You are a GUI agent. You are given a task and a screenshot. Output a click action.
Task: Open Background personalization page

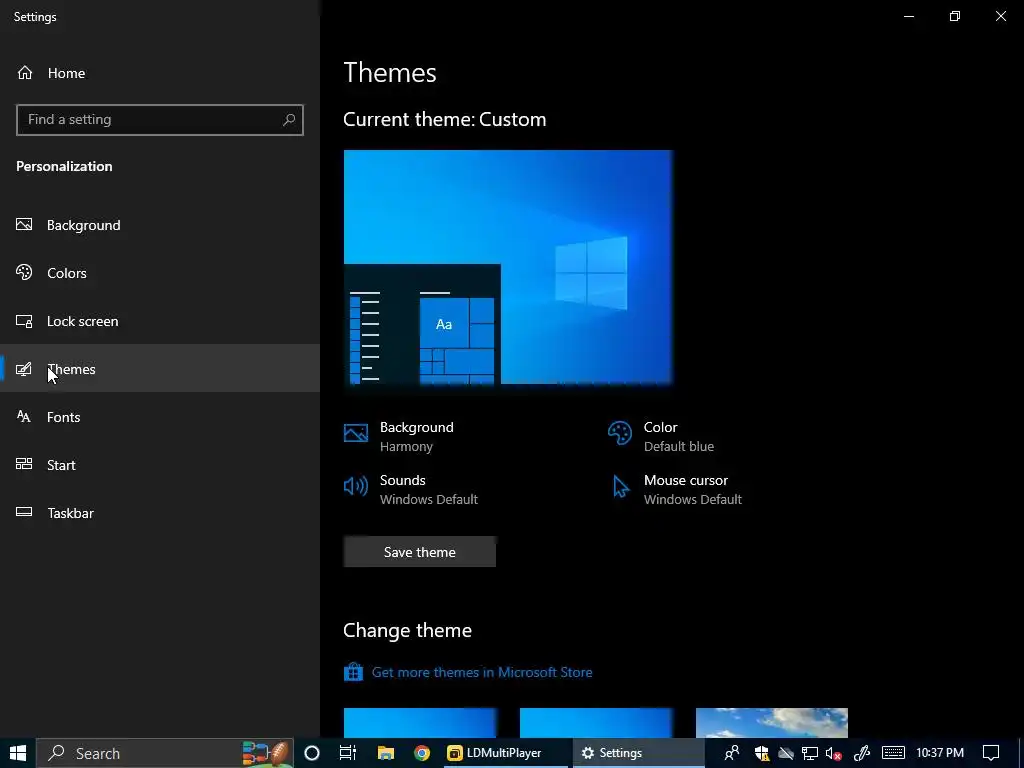[x=160, y=225]
